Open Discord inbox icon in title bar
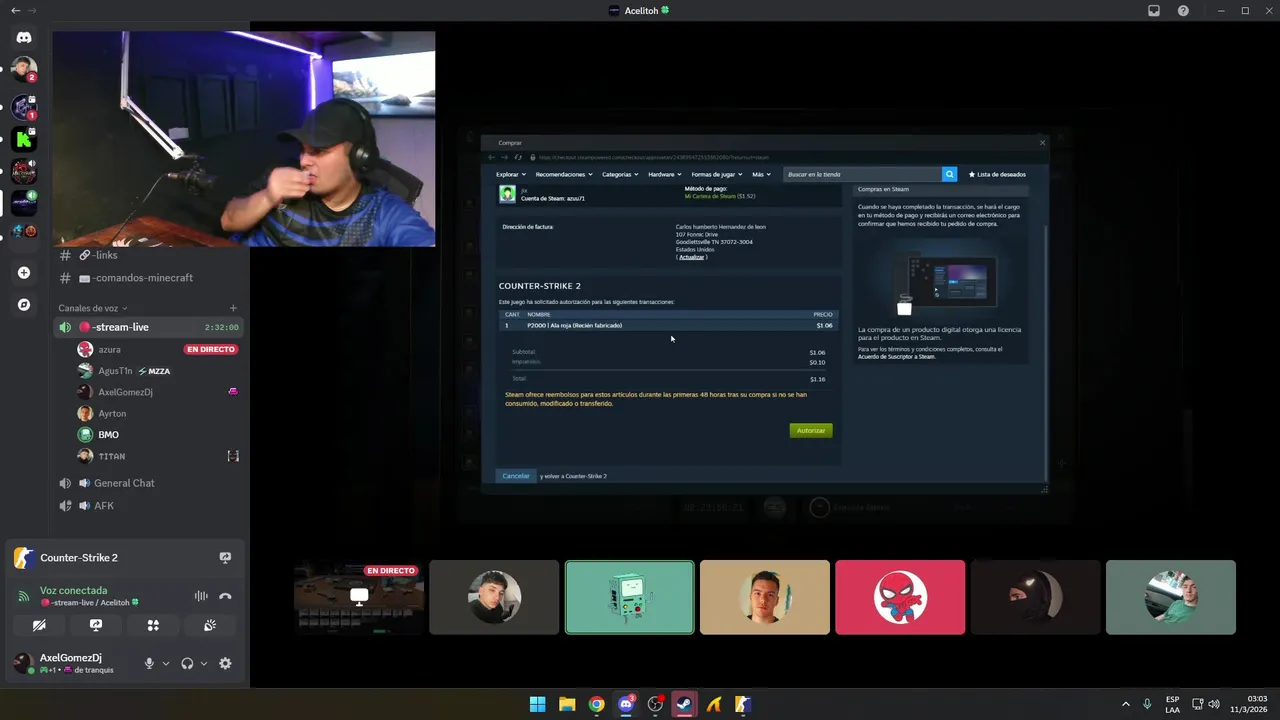The image size is (1280, 720). (1154, 11)
